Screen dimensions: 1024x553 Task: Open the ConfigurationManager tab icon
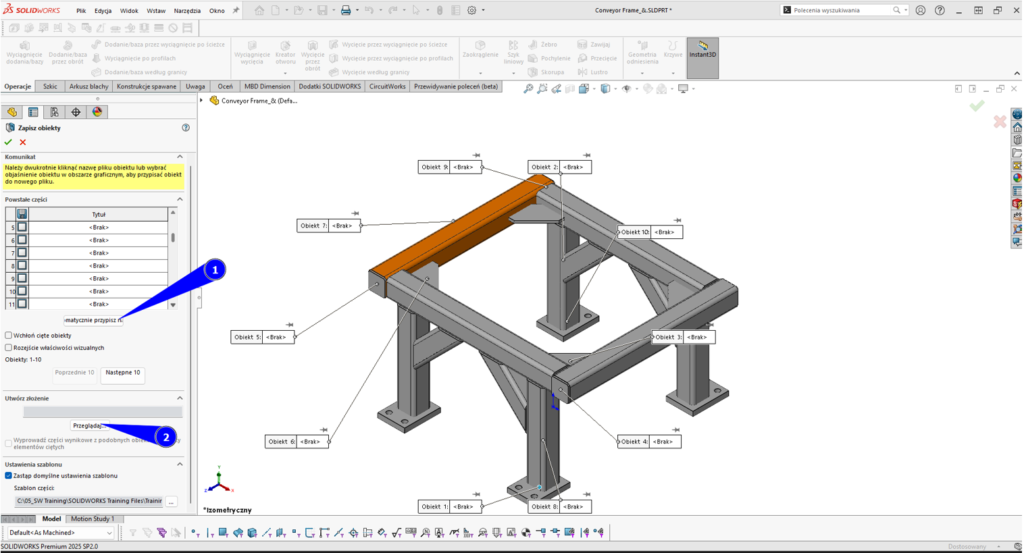click(x=54, y=112)
